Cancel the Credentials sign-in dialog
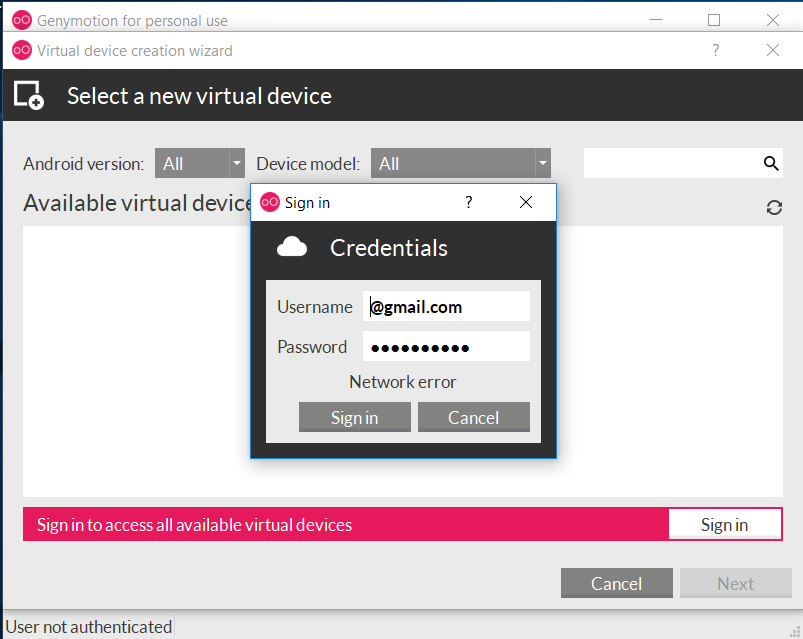 [474, 417]
